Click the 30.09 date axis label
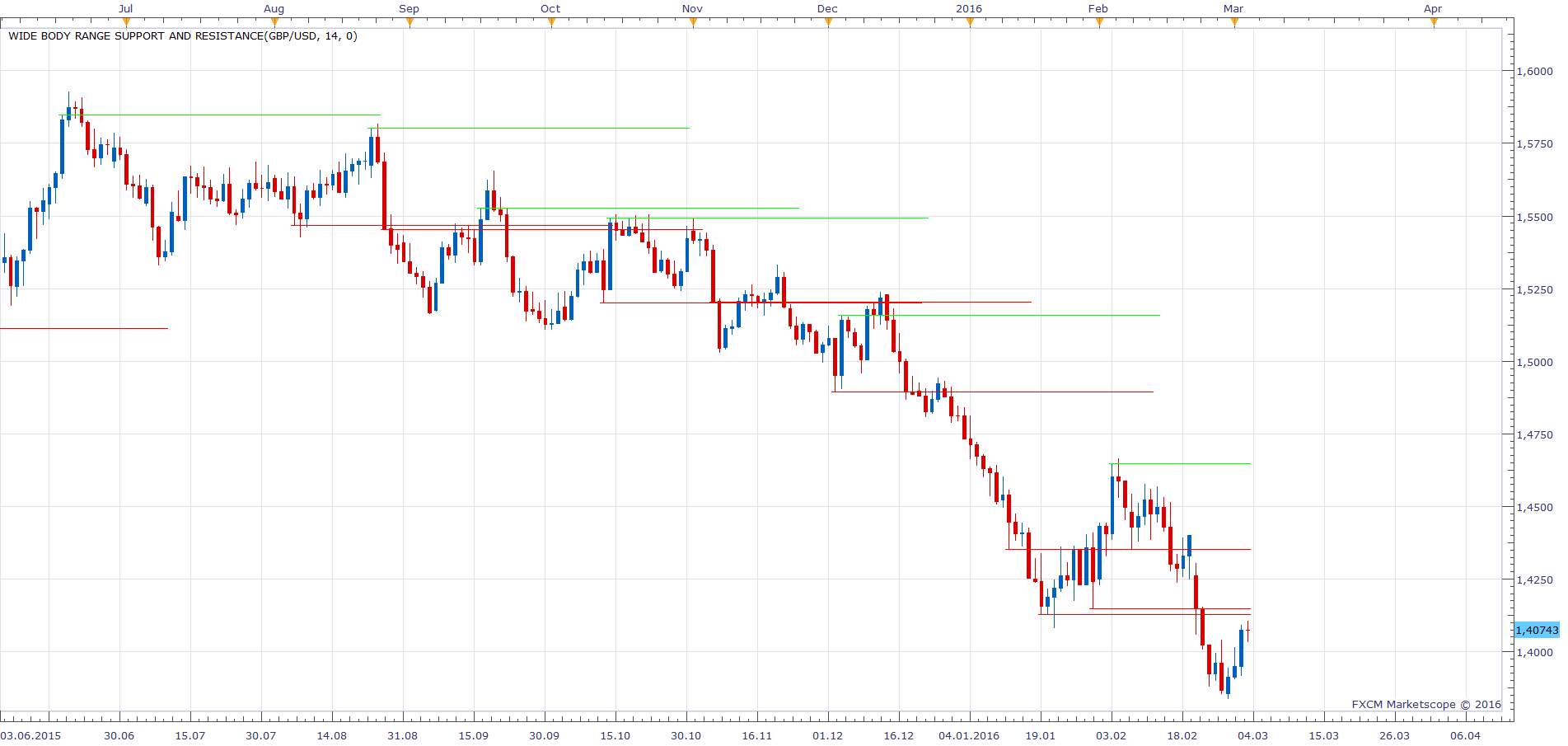Screen dimensions: 1568x746 pyautogui.click(x=545, y=735)
